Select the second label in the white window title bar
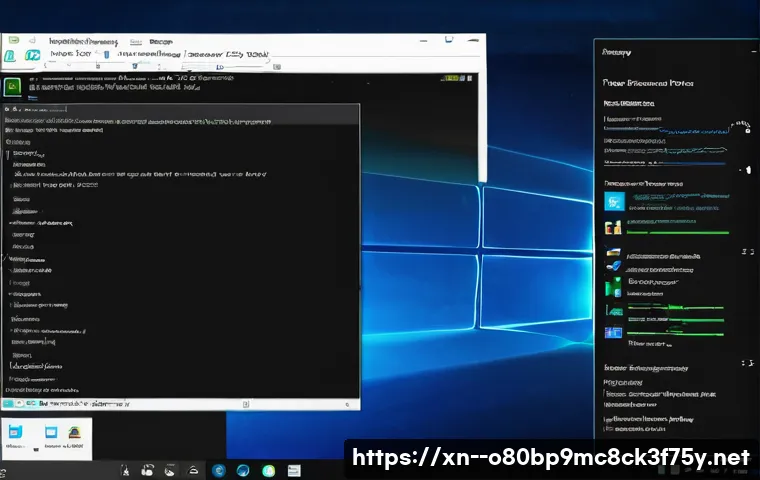The width and height of the screenshot is (760, 480). click(x=136, y=42)
